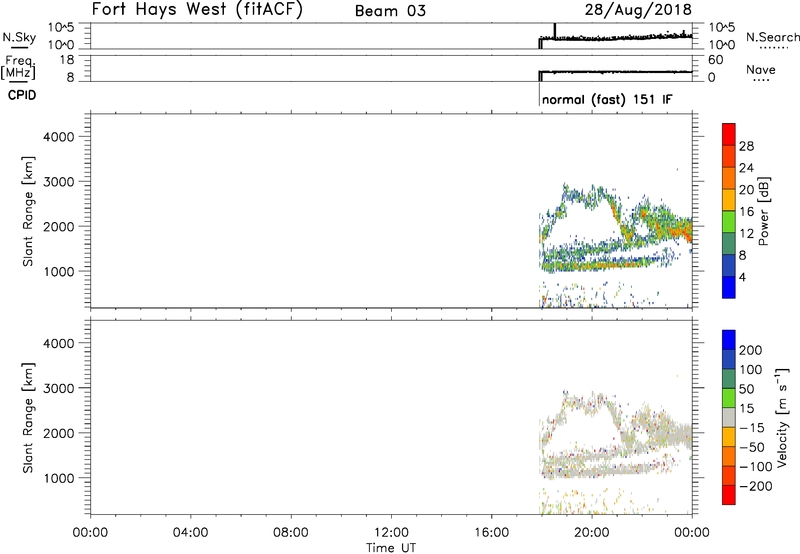Click the '16:00' time tick label
Image resolution: width=800 pixels, height=554 pixels.
492,533
